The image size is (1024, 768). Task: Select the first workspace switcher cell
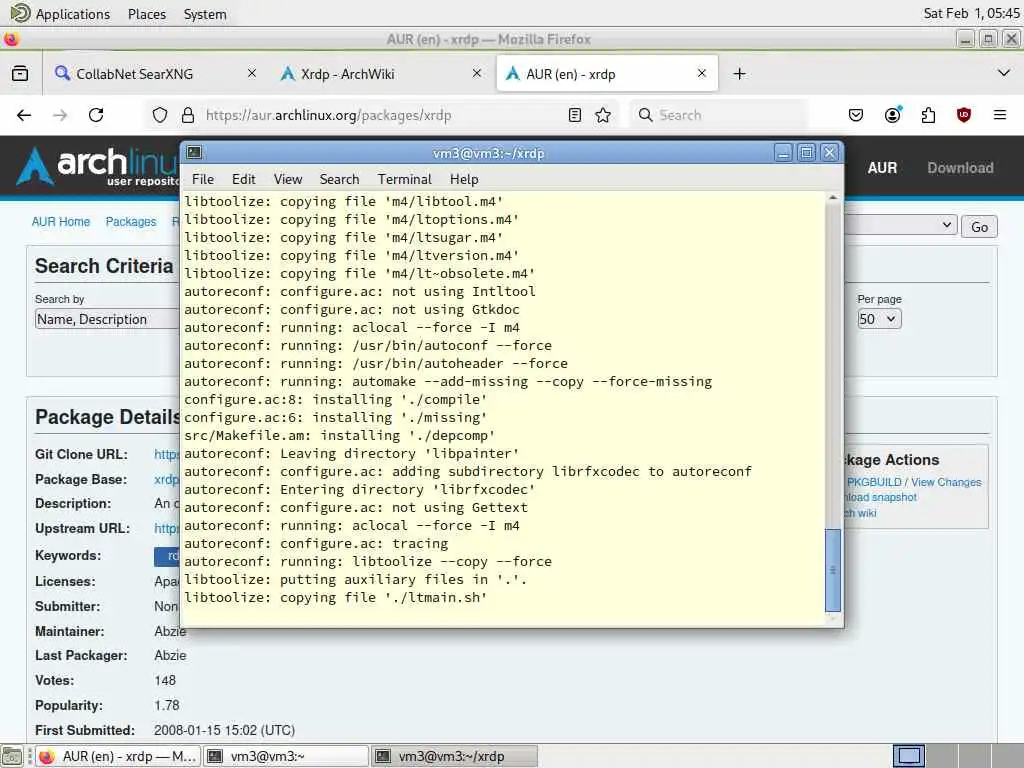point(908,756)
